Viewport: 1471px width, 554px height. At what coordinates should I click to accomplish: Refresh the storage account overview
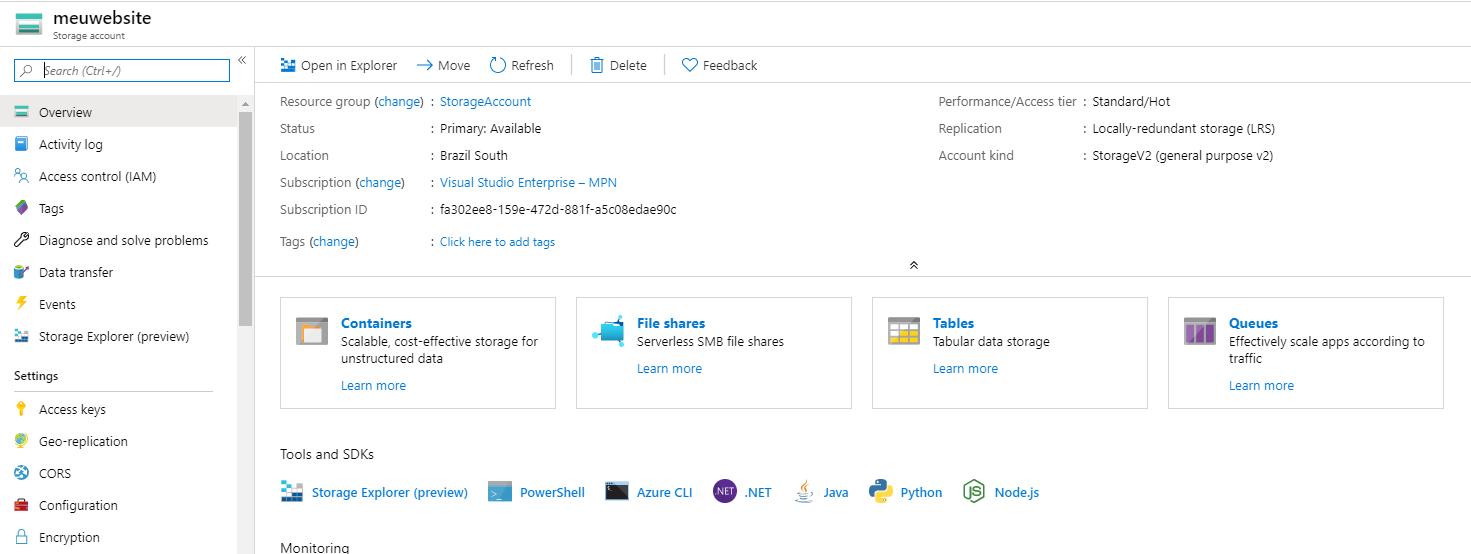click(521, 65)
